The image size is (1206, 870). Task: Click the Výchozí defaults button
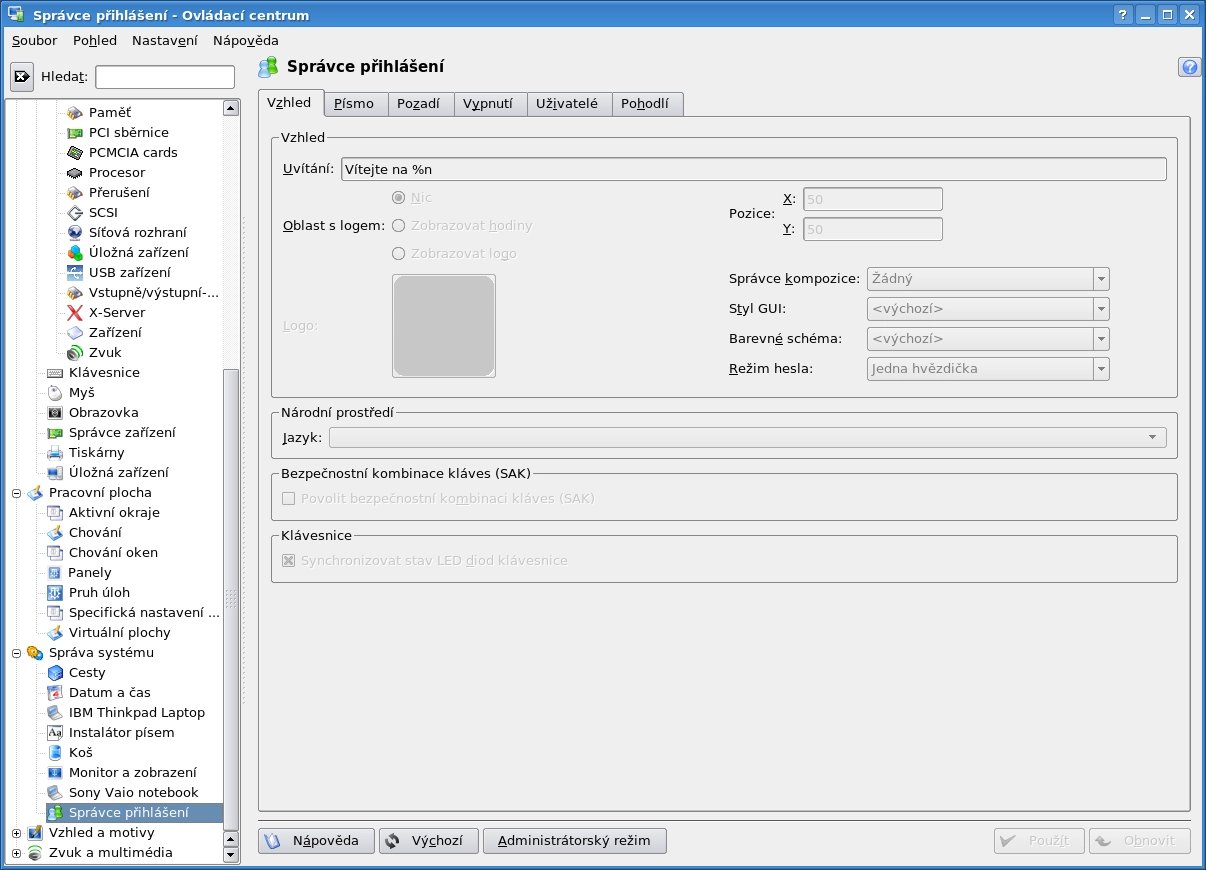point(428,841)
